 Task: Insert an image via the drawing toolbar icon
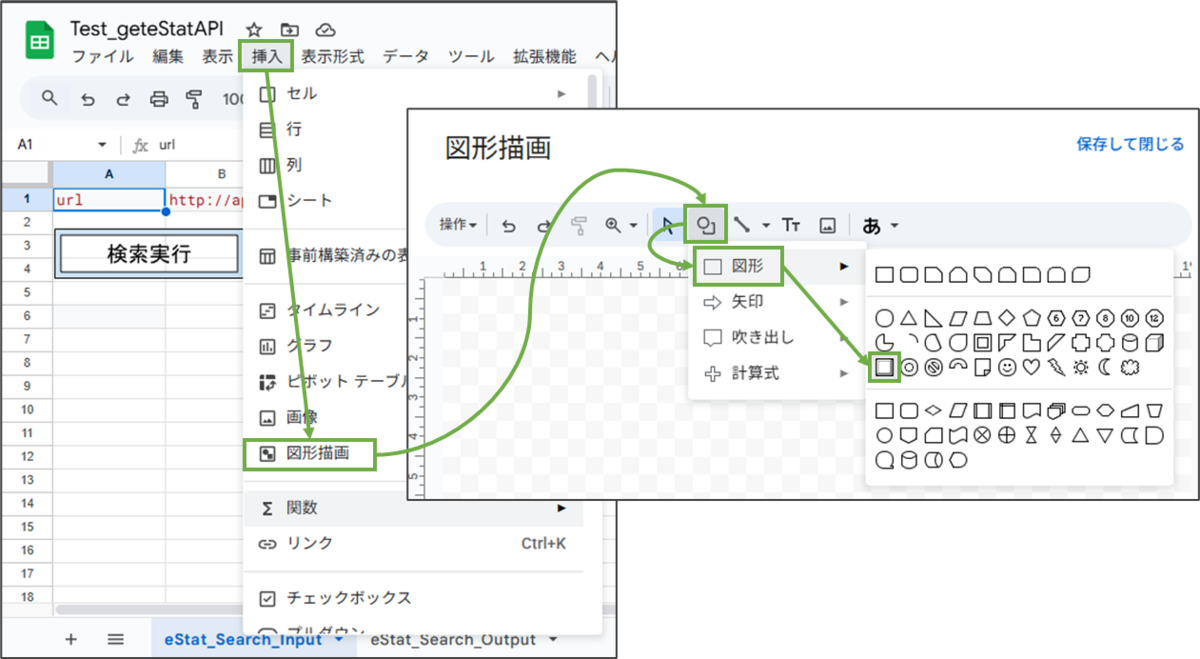(x=828, y=225)
